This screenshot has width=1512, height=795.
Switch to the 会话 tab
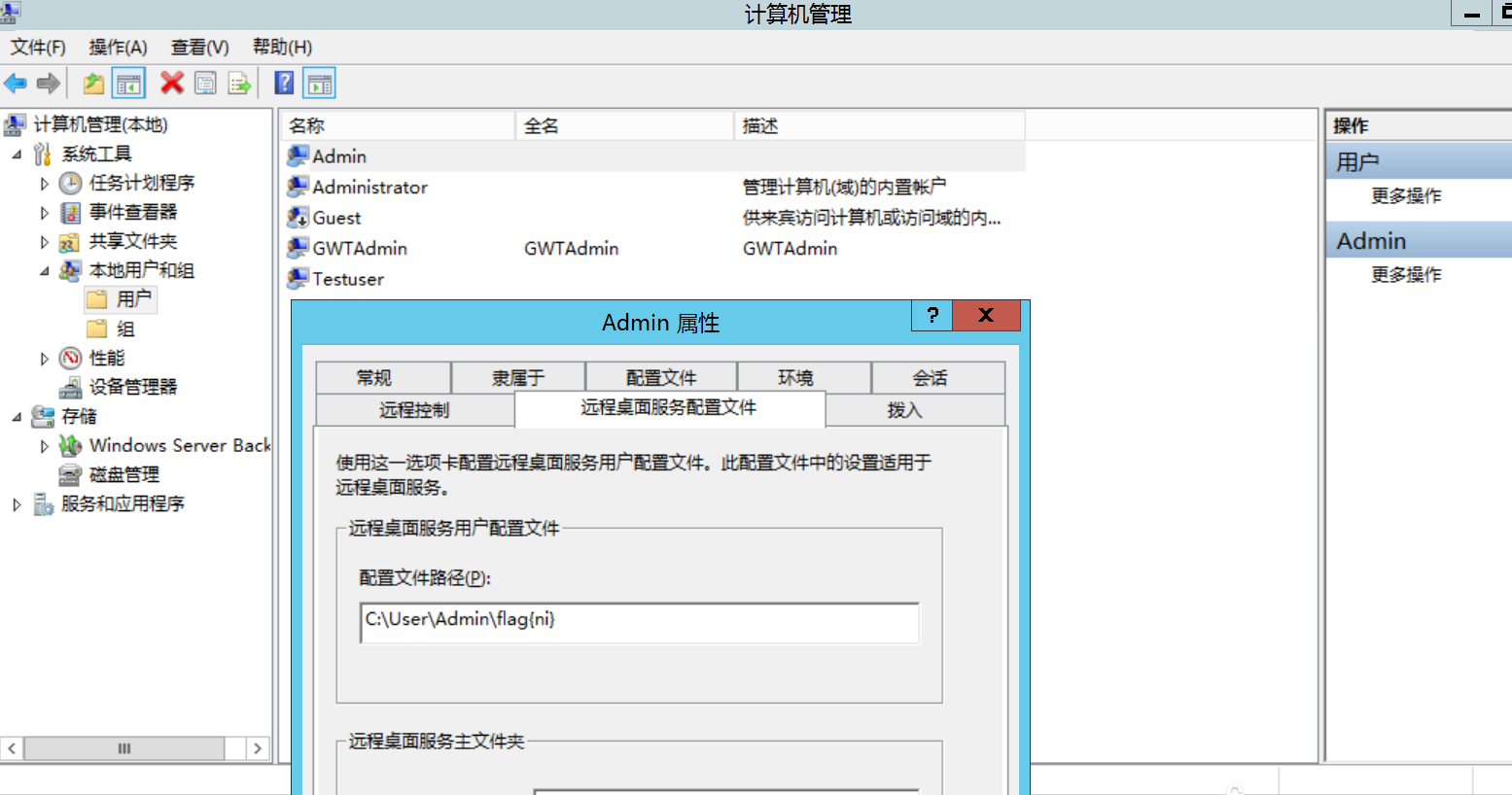[x=938, y=378]
